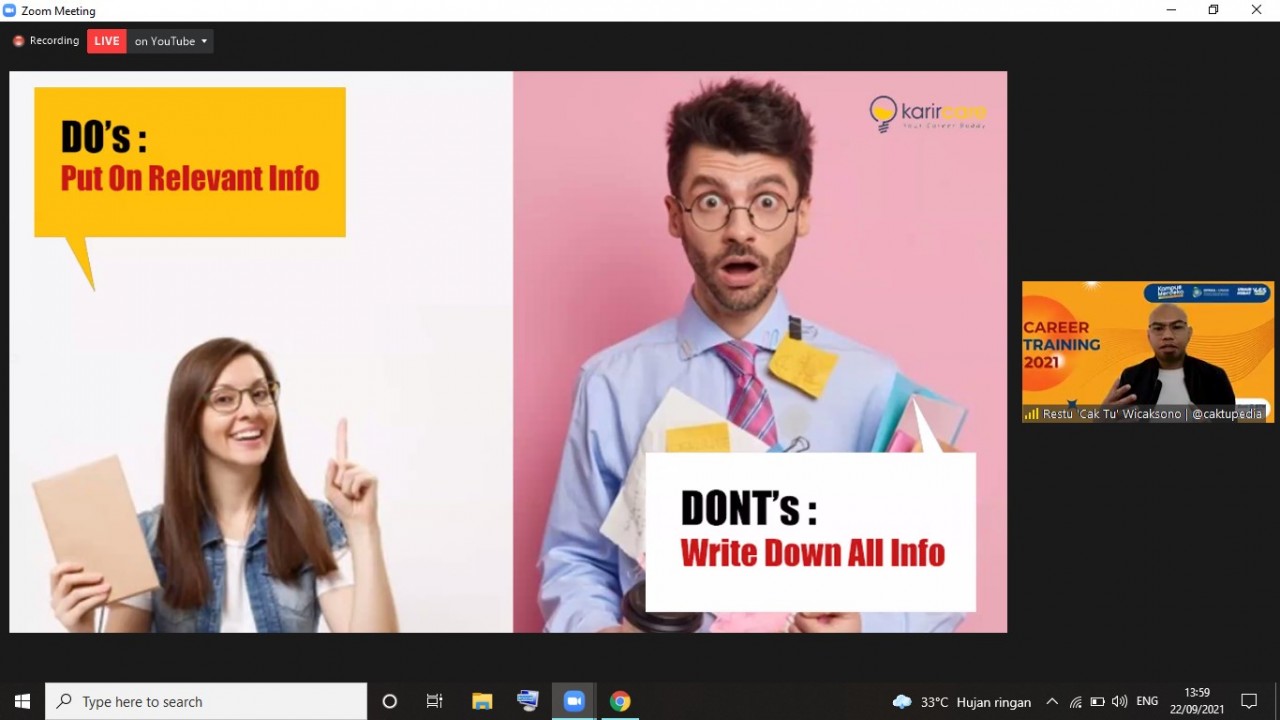Image resolution: width=1280 pixels, height=720 pixels.
Task: Open Task View from the taskbar
Action: point(435,701)
